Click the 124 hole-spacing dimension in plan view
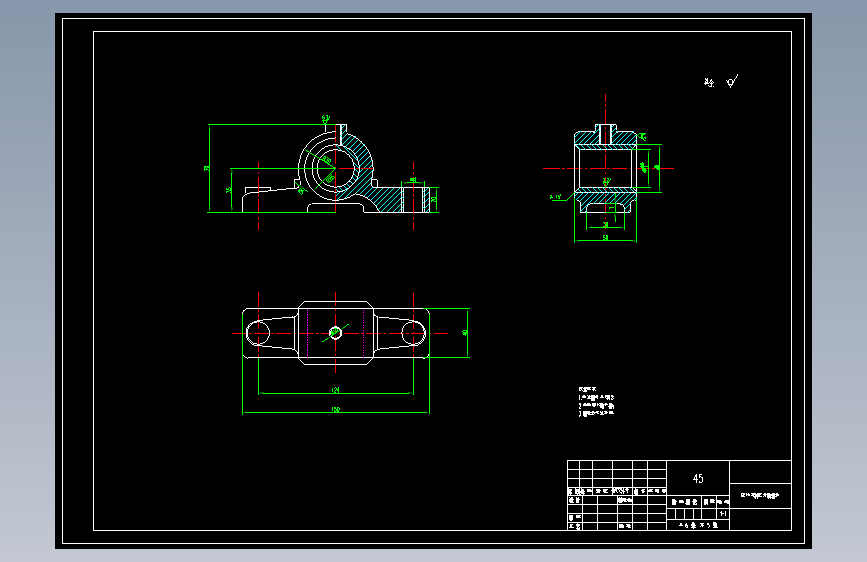This screenshot has height=562, width=867. coord(335,390)
